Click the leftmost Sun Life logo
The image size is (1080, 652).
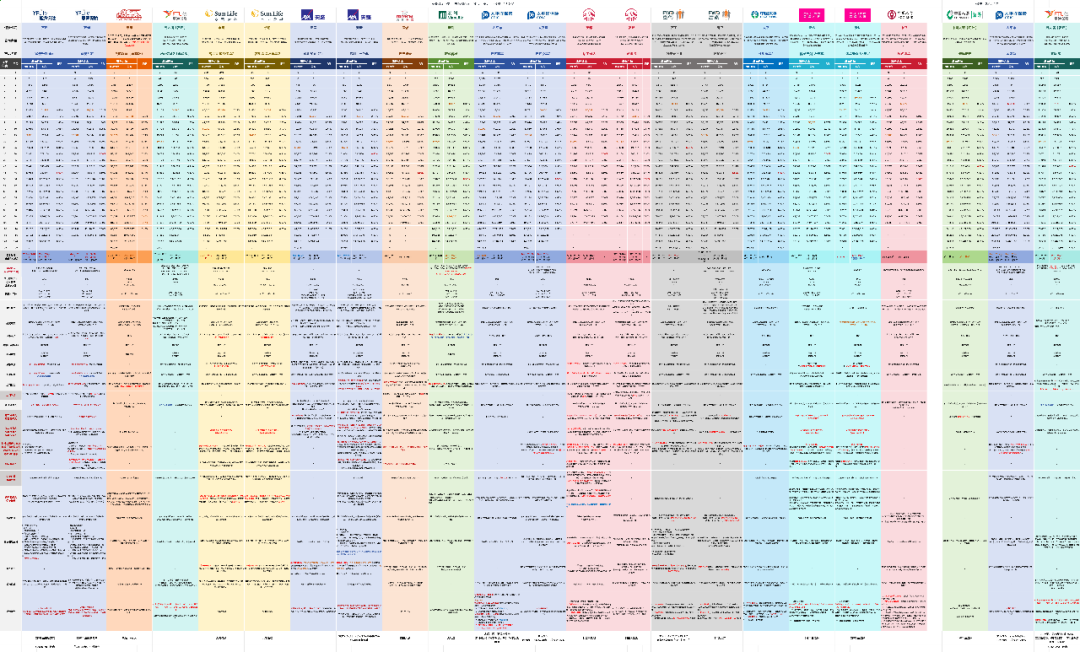(x=220, y=15)
